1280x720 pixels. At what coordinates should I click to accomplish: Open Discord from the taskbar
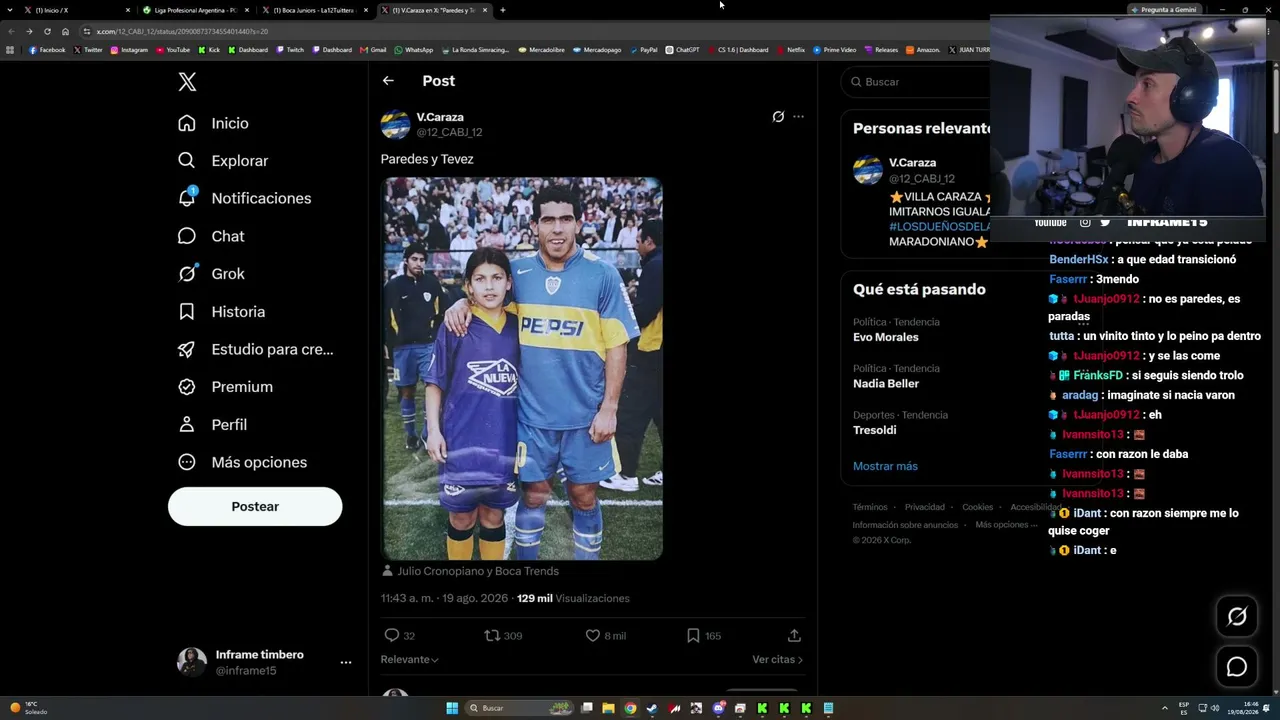click(x=718, y=708)
